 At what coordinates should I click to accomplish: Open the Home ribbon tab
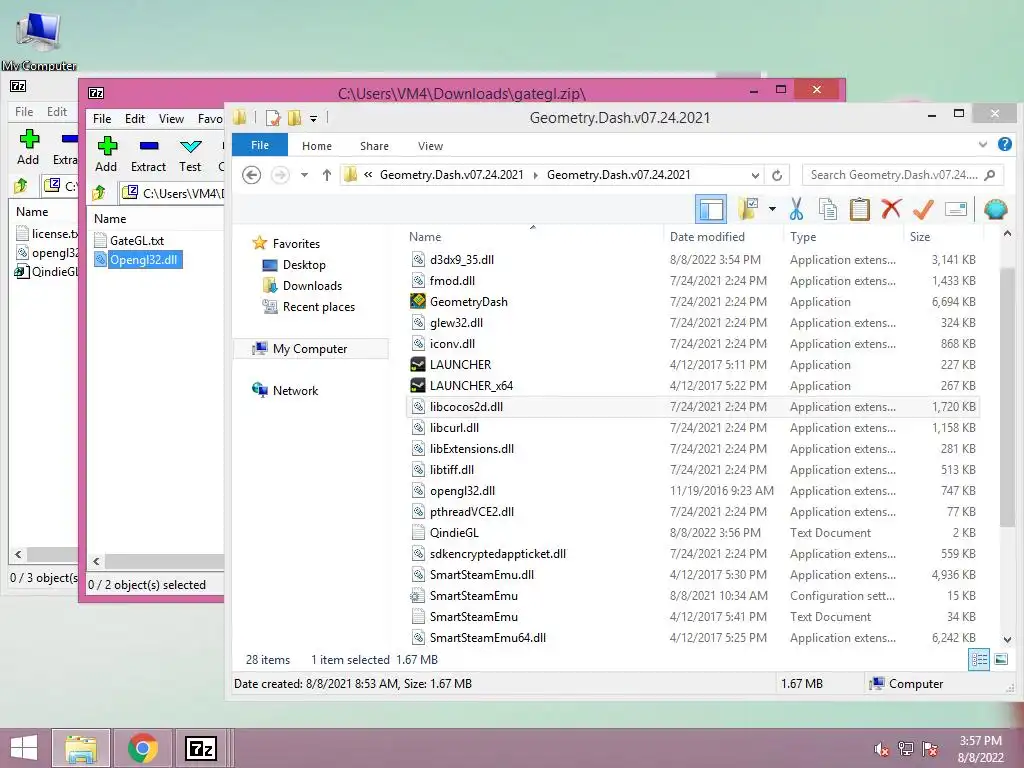point(317,146)
